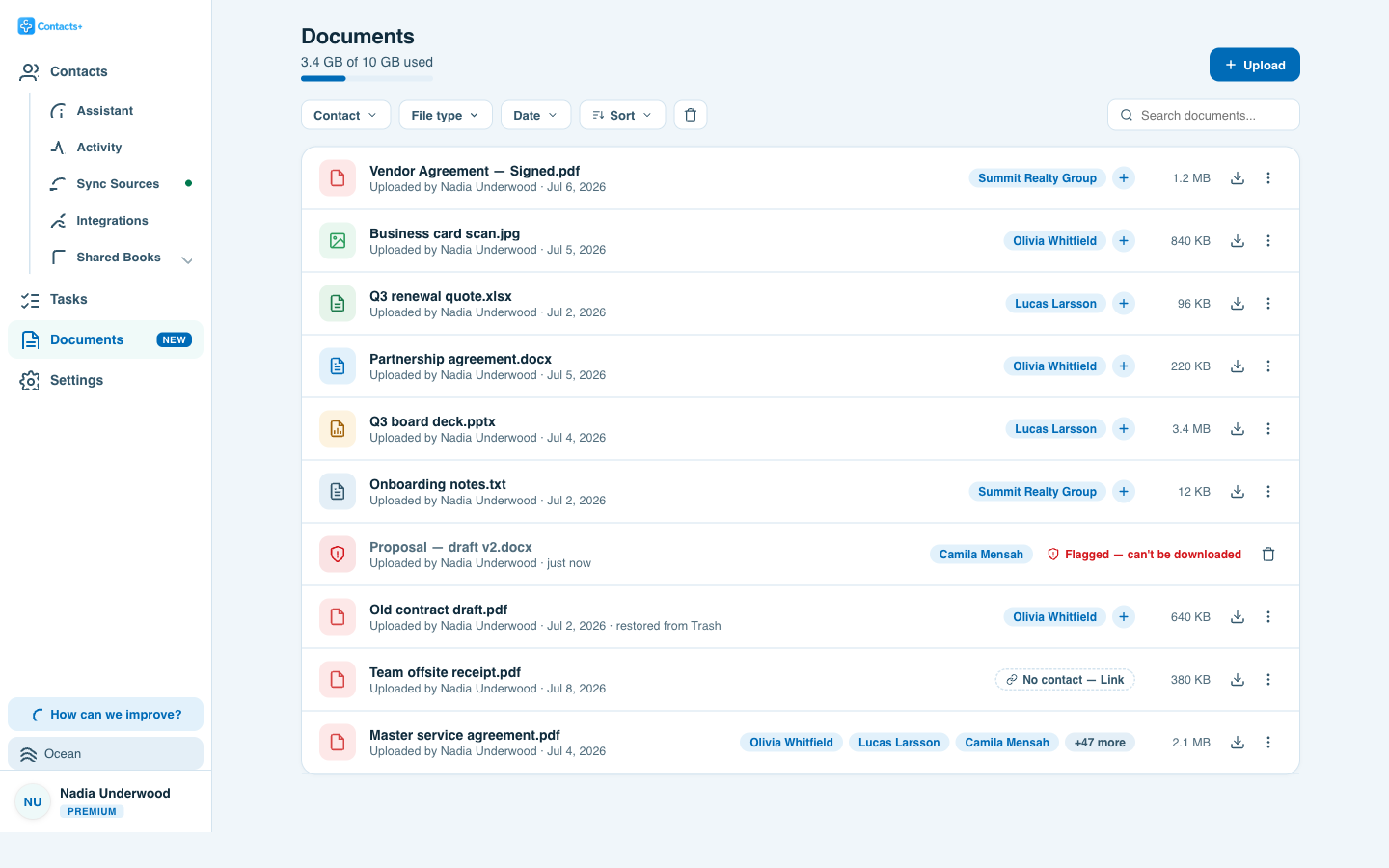Screen dimensions: 1389x868
Task: Download Onboarding notes.txt
Action: point(1238,492)
